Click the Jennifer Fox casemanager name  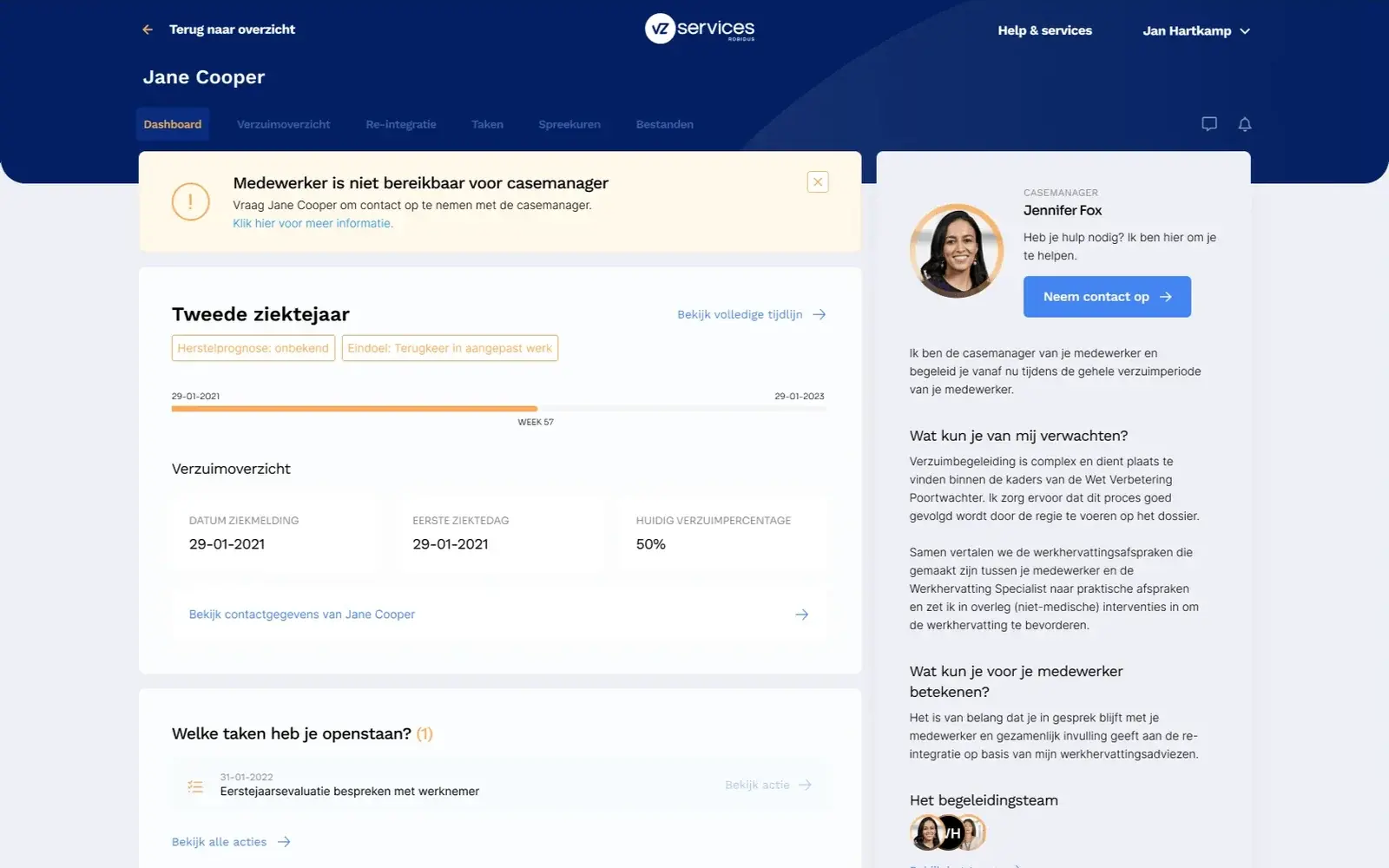tap(1063, 210)
